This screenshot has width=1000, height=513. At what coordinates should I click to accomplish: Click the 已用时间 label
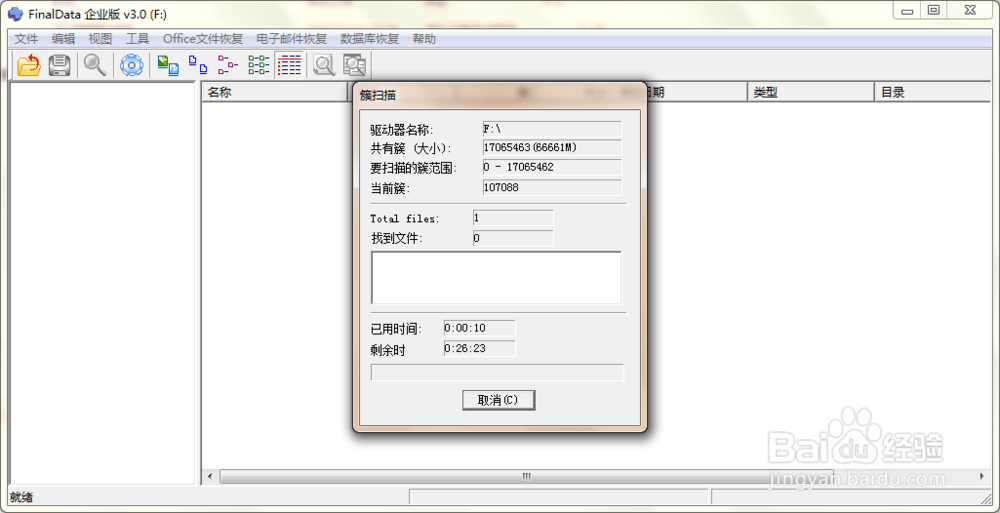coord(397,329)
